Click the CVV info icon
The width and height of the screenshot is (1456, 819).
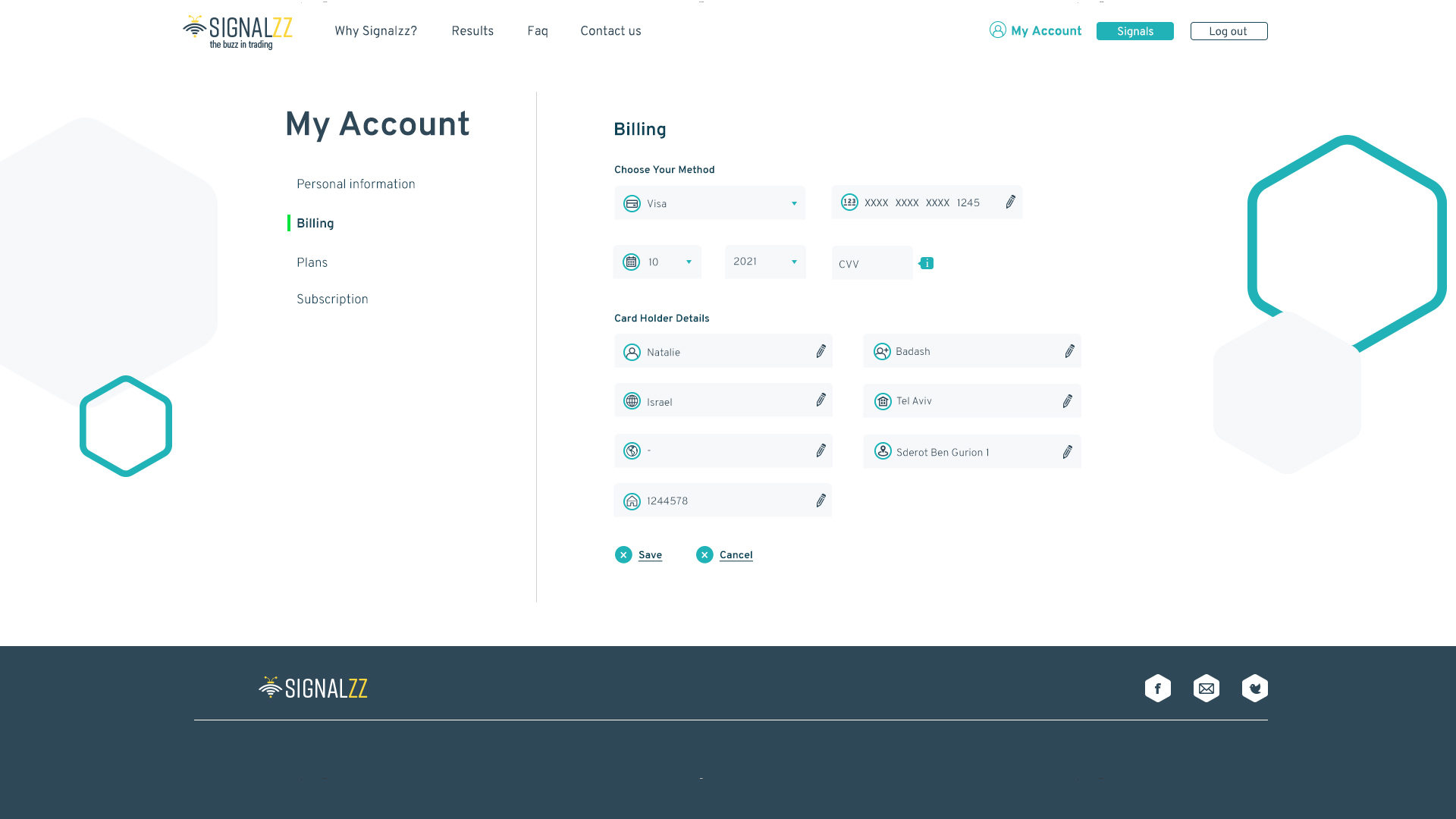point(927,263)
